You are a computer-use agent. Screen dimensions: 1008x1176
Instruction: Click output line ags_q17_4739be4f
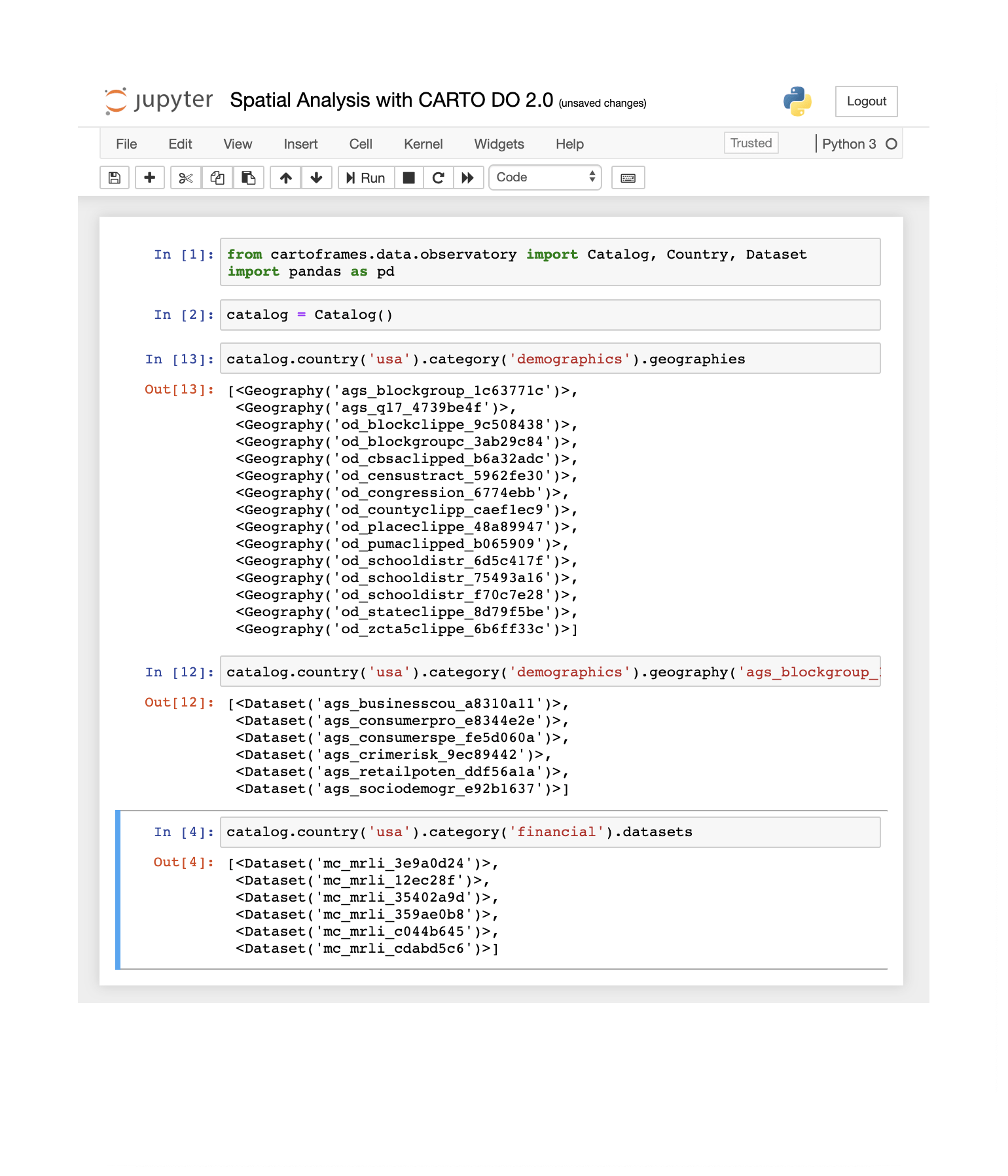376,408
